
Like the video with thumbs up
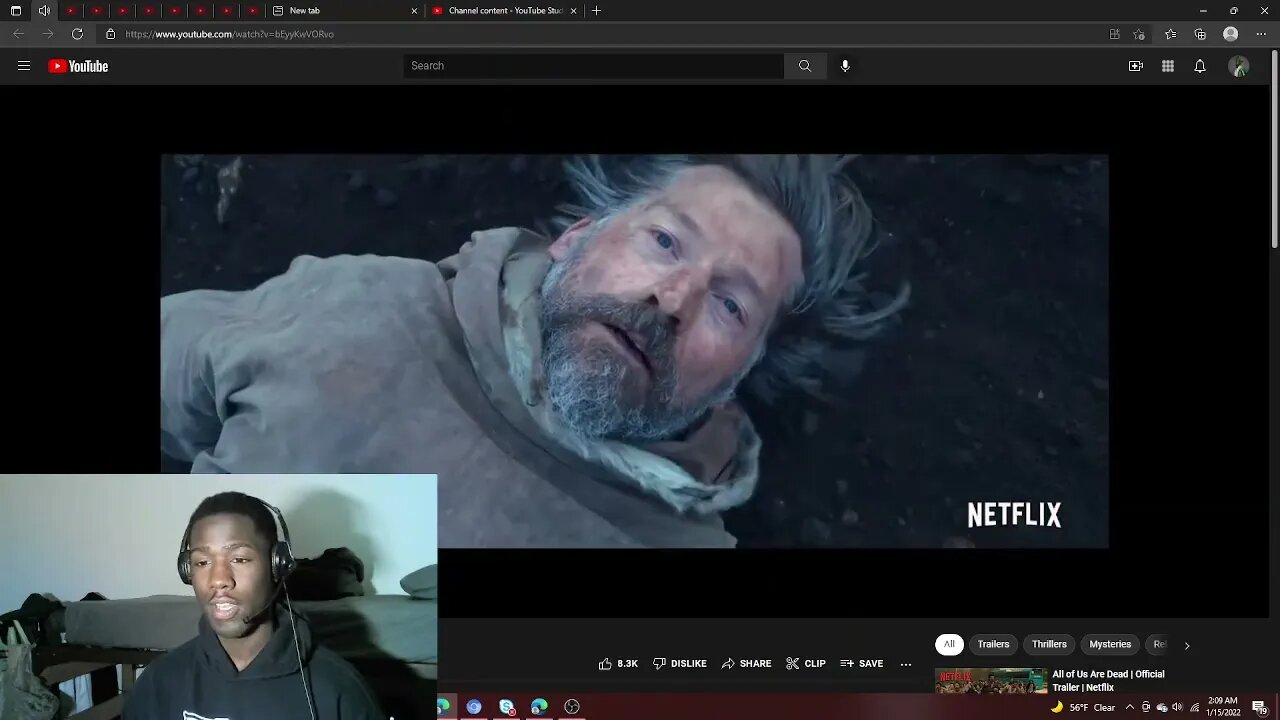coord(606,663)
